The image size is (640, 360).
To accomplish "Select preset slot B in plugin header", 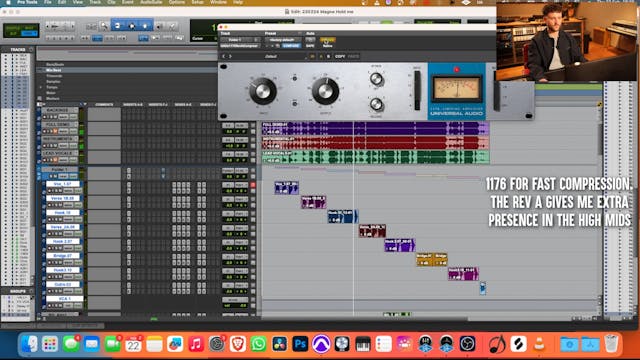I will [328, 56].
